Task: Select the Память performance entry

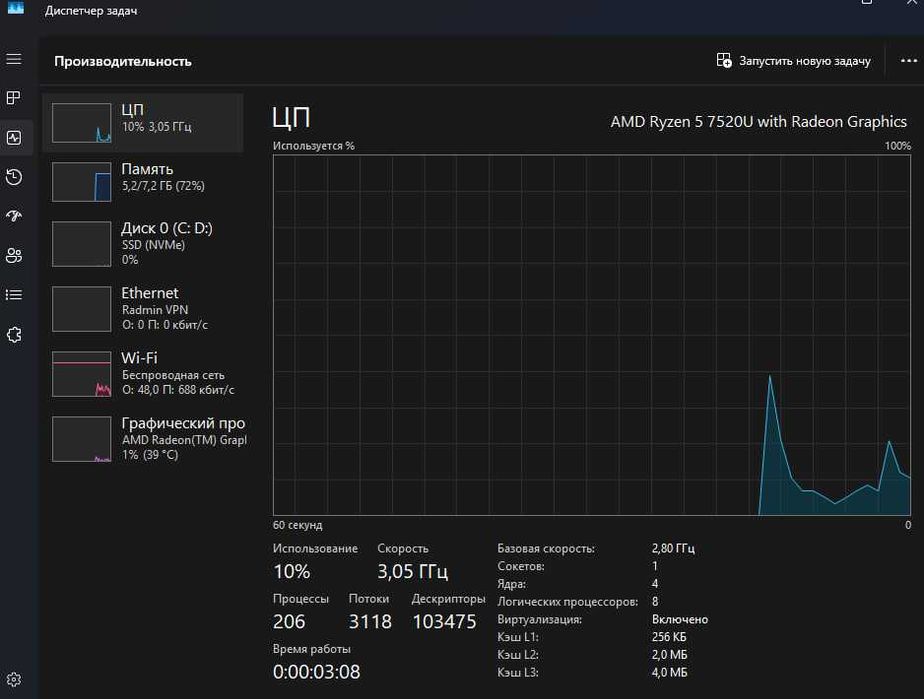Action: (143, 182)
